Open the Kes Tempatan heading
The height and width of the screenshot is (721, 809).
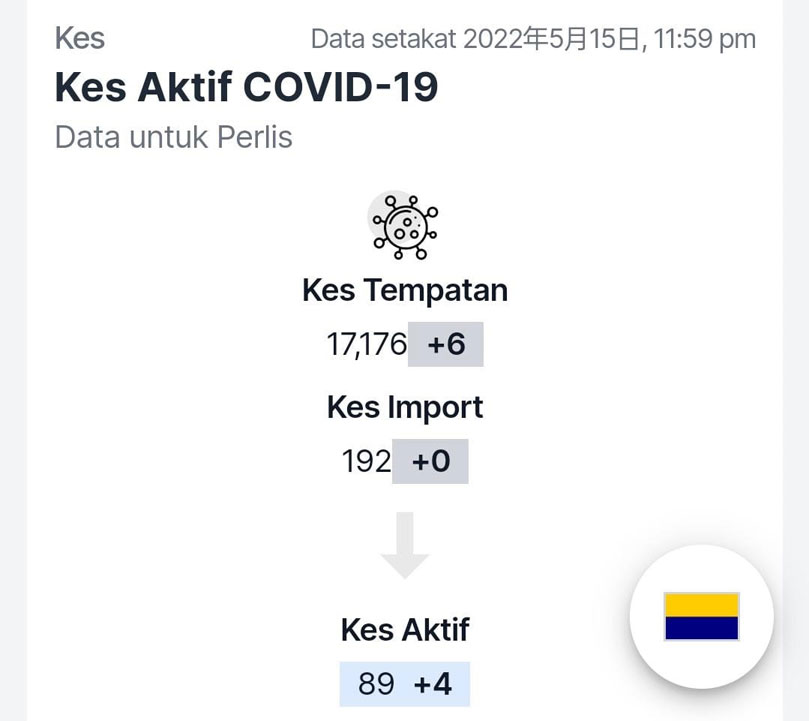pyautogui.click(x=405, y=290)
